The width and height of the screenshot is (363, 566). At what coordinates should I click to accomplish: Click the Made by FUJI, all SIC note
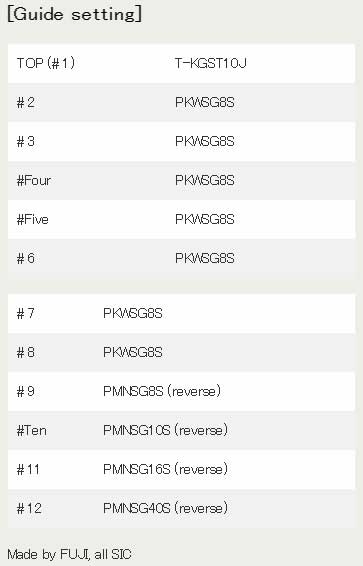(69, 554)
